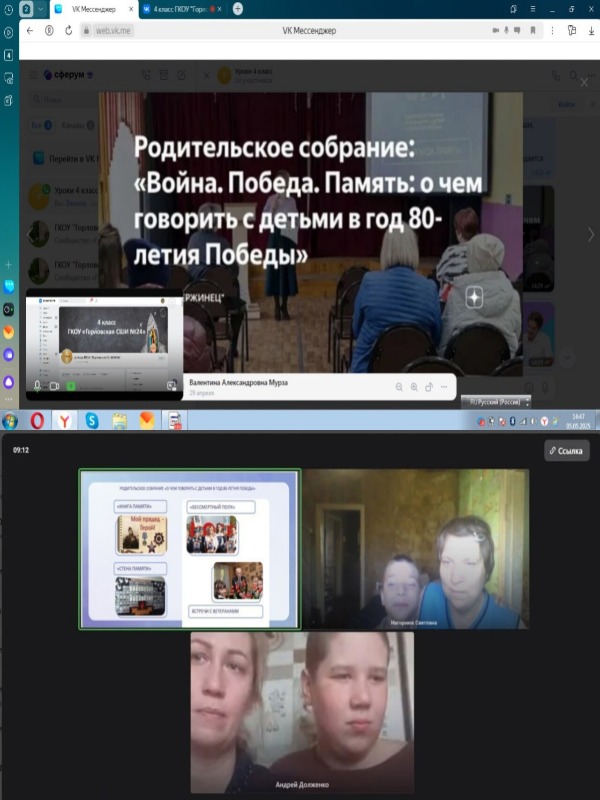Select the shared presentation video tile
This screenshot has height=800, width=600.
click(x=190, y=549)
